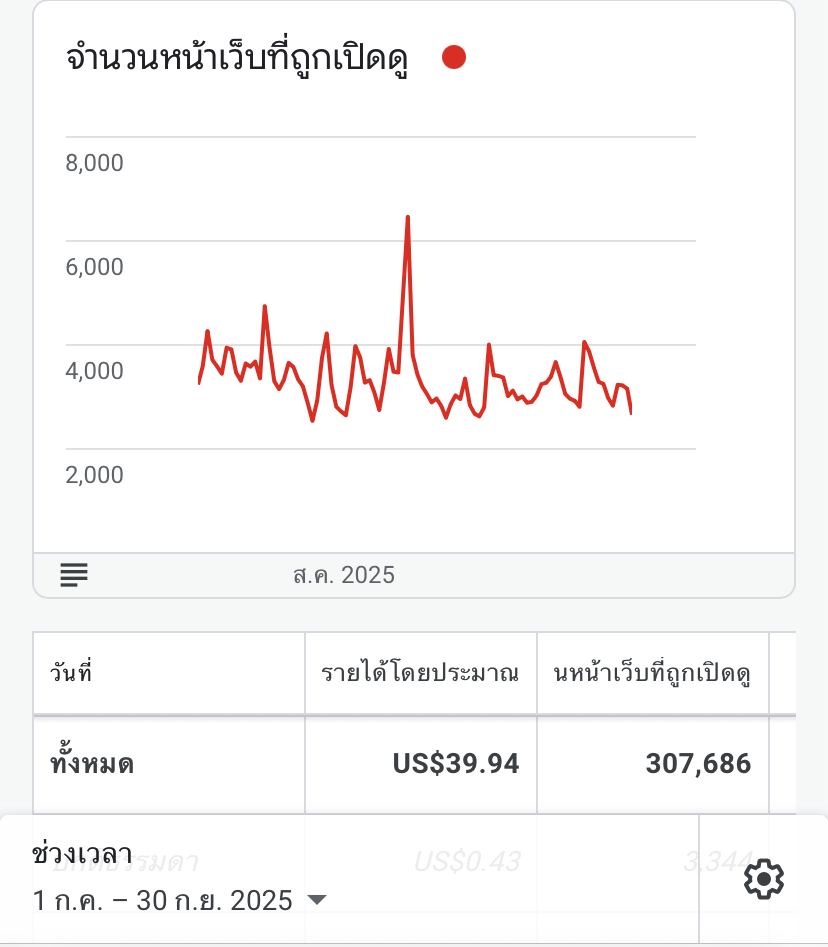
Task: Click the highest peak of the red line
Action: (408, 217)
